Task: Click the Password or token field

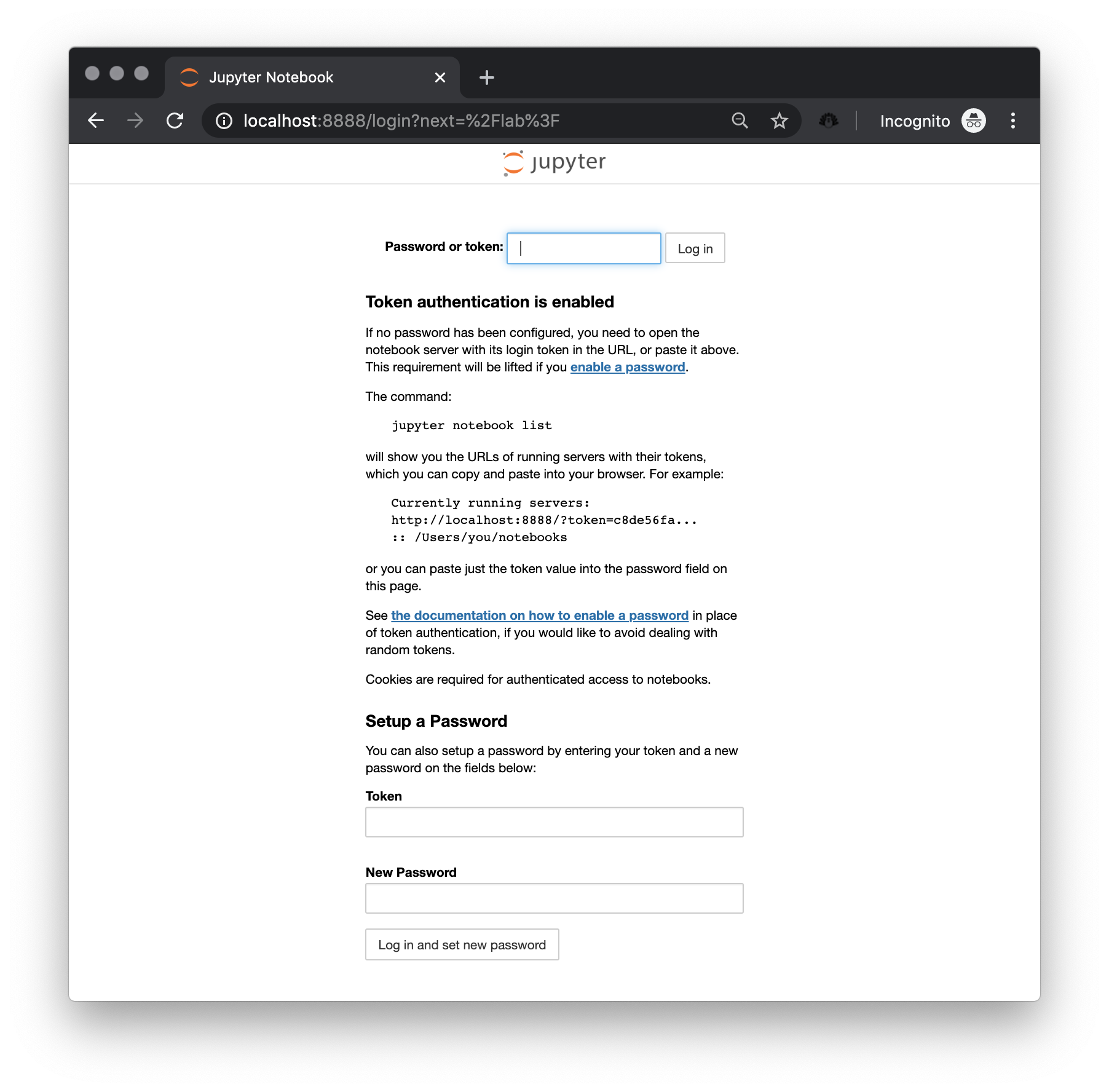Action: (583, 248)
